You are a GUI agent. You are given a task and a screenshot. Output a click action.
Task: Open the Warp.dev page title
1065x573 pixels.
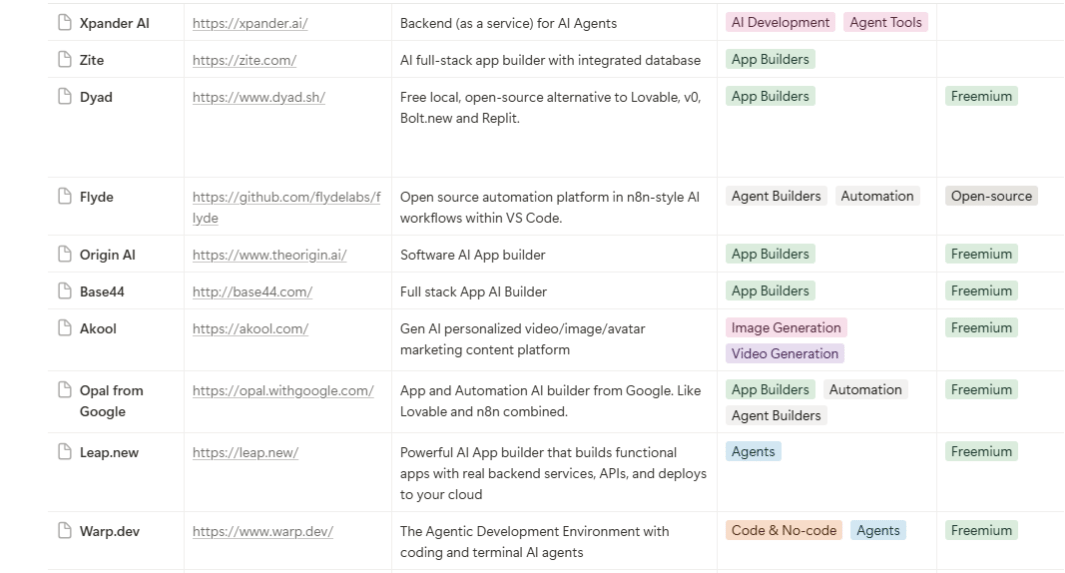pos(109,531)
